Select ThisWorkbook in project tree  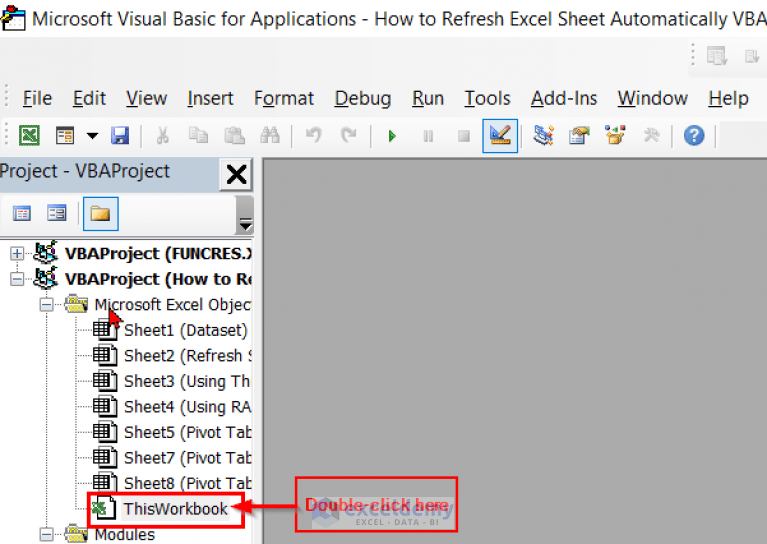pyautogui.click(x=175, y=509)
